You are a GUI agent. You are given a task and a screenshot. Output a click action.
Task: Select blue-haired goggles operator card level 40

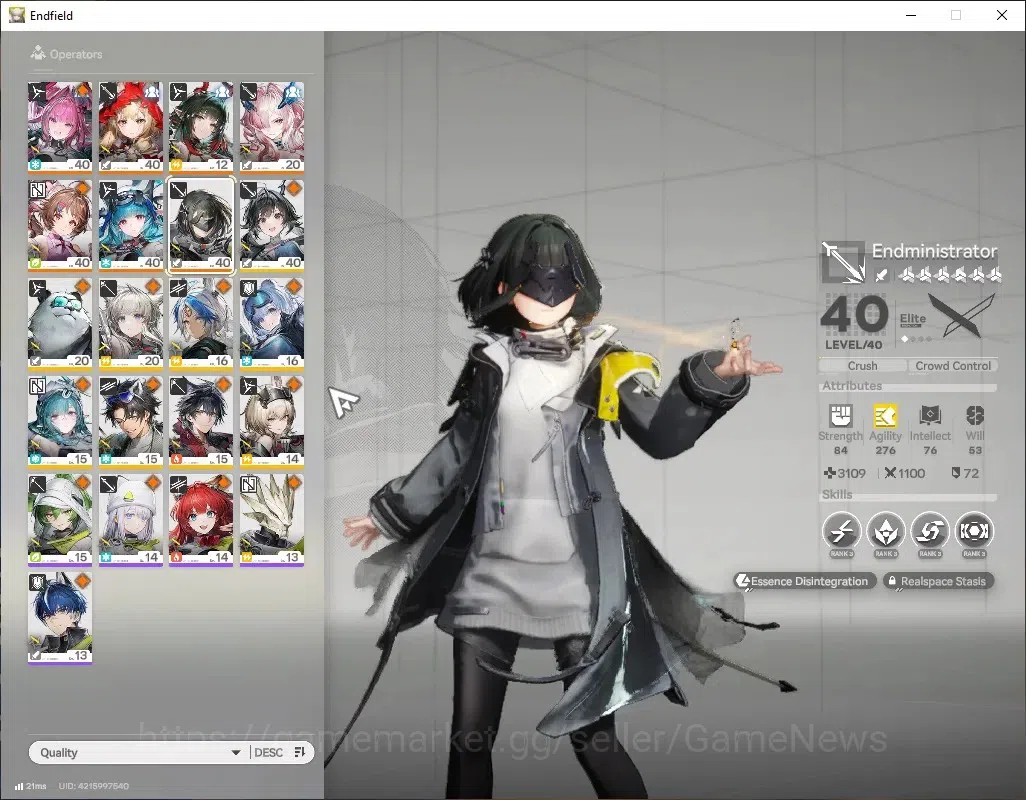(x=131, y=225)
